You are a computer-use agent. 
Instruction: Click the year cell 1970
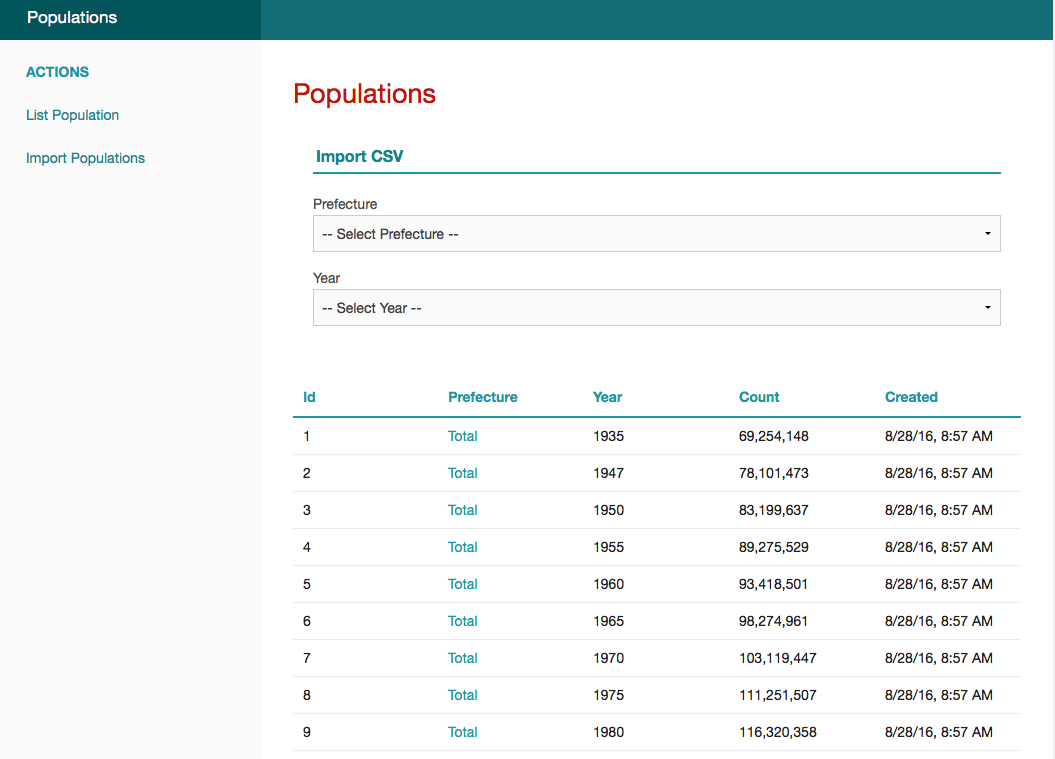(x=608, y=658)
